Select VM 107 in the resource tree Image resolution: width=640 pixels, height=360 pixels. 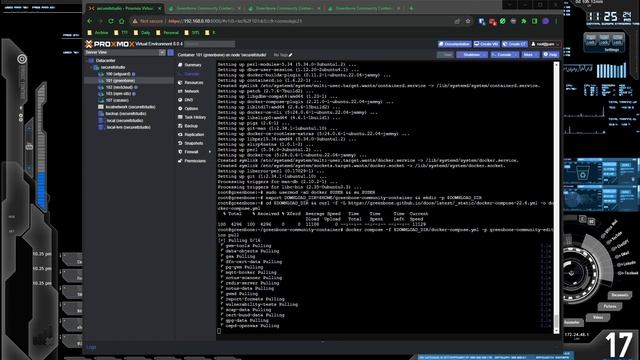(117, 100)
